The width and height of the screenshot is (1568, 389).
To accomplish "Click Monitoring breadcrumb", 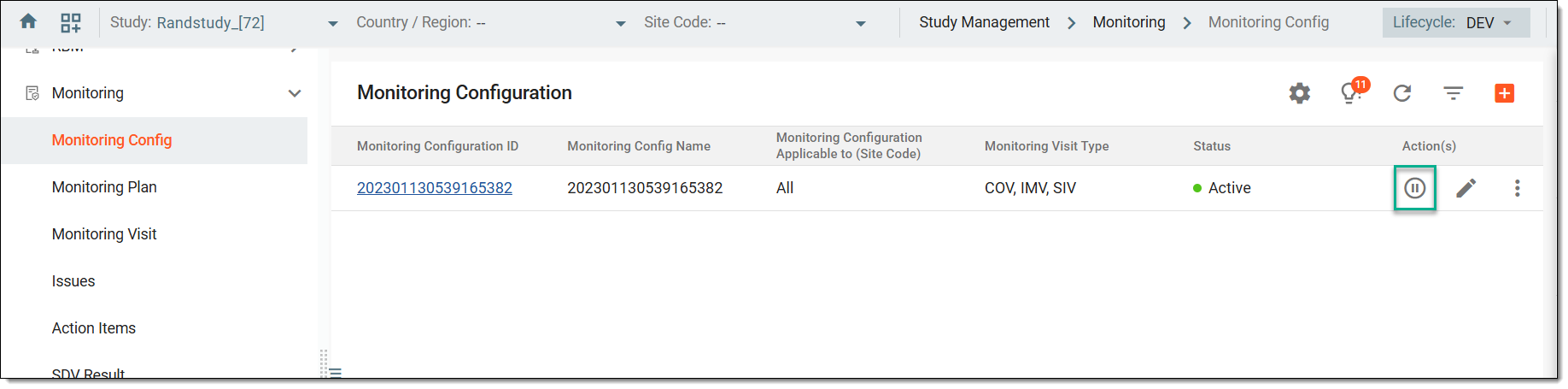I will point(1128,22).
